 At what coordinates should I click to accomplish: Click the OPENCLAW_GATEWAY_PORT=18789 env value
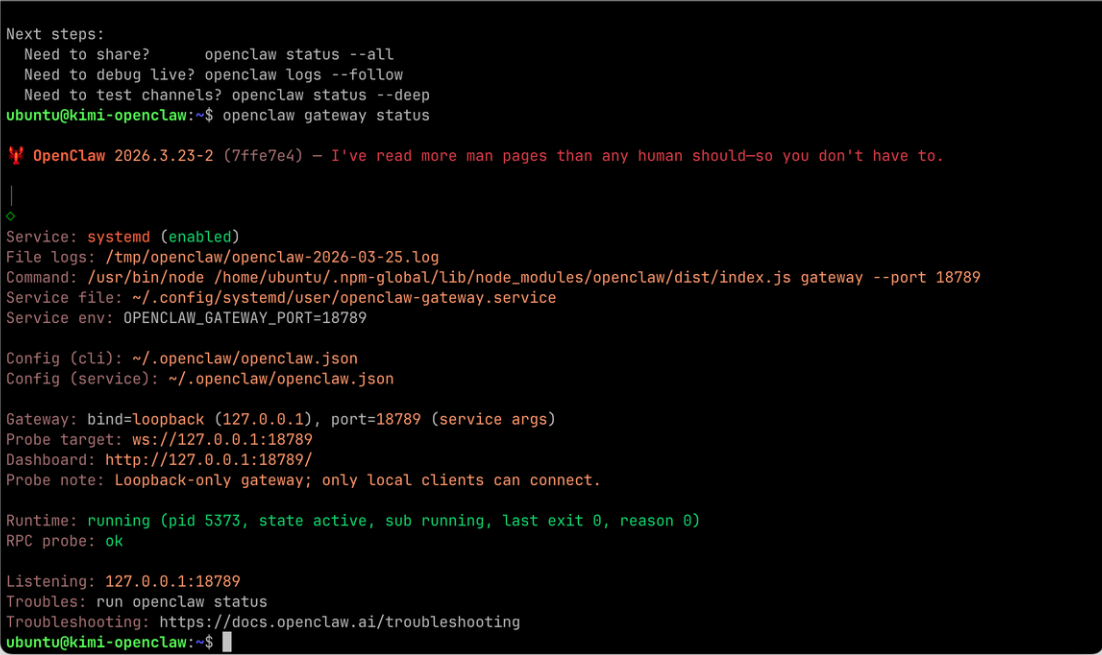tap(245, 318)
